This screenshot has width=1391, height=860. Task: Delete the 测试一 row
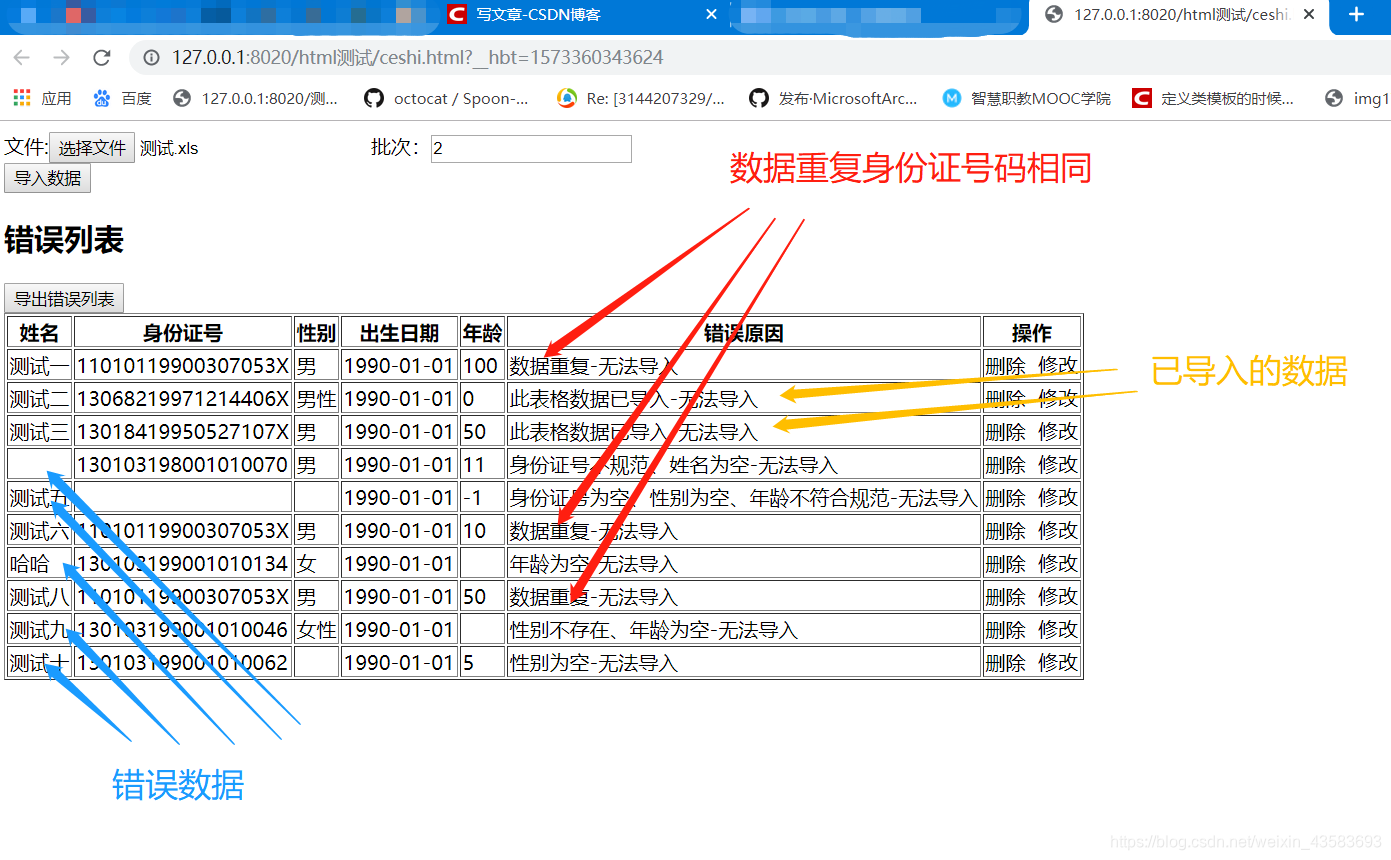(1005, 366)
